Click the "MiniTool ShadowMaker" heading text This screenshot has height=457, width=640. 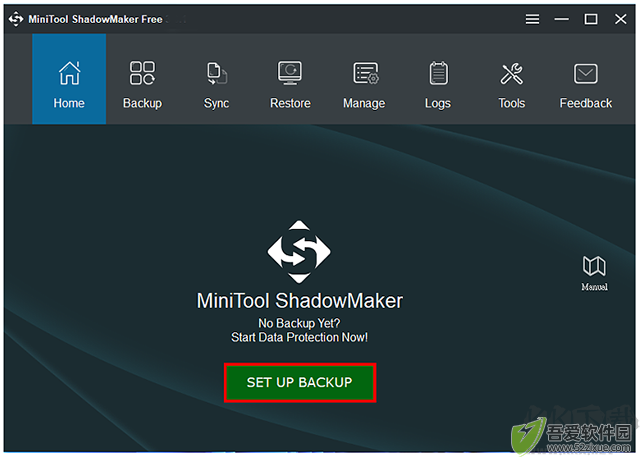click(300, 301)
